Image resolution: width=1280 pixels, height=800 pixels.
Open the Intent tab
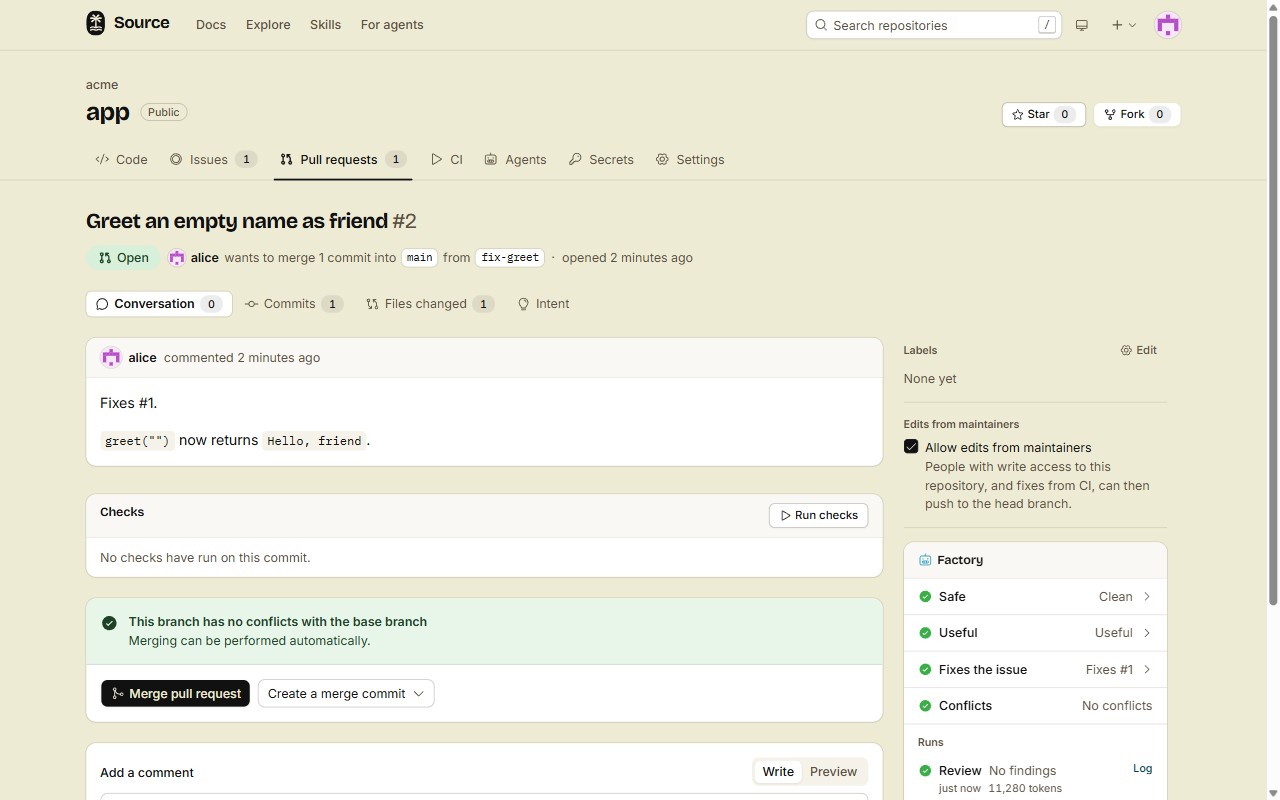pyautogui.click(x=543, y=304)
